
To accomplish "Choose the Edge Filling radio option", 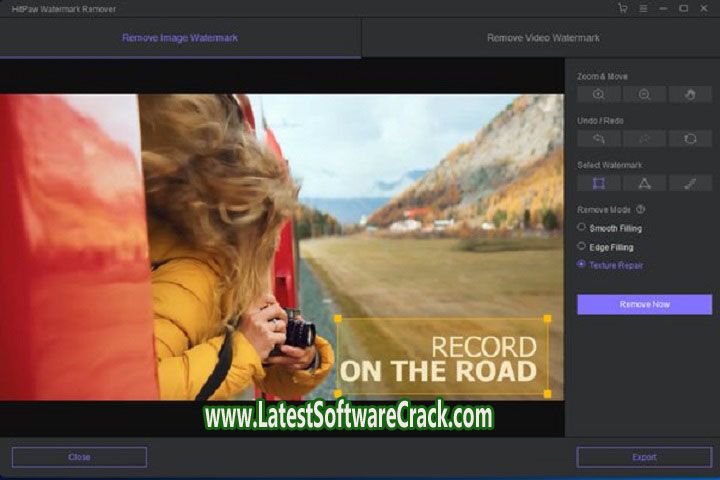I will [x=582, y=246].
